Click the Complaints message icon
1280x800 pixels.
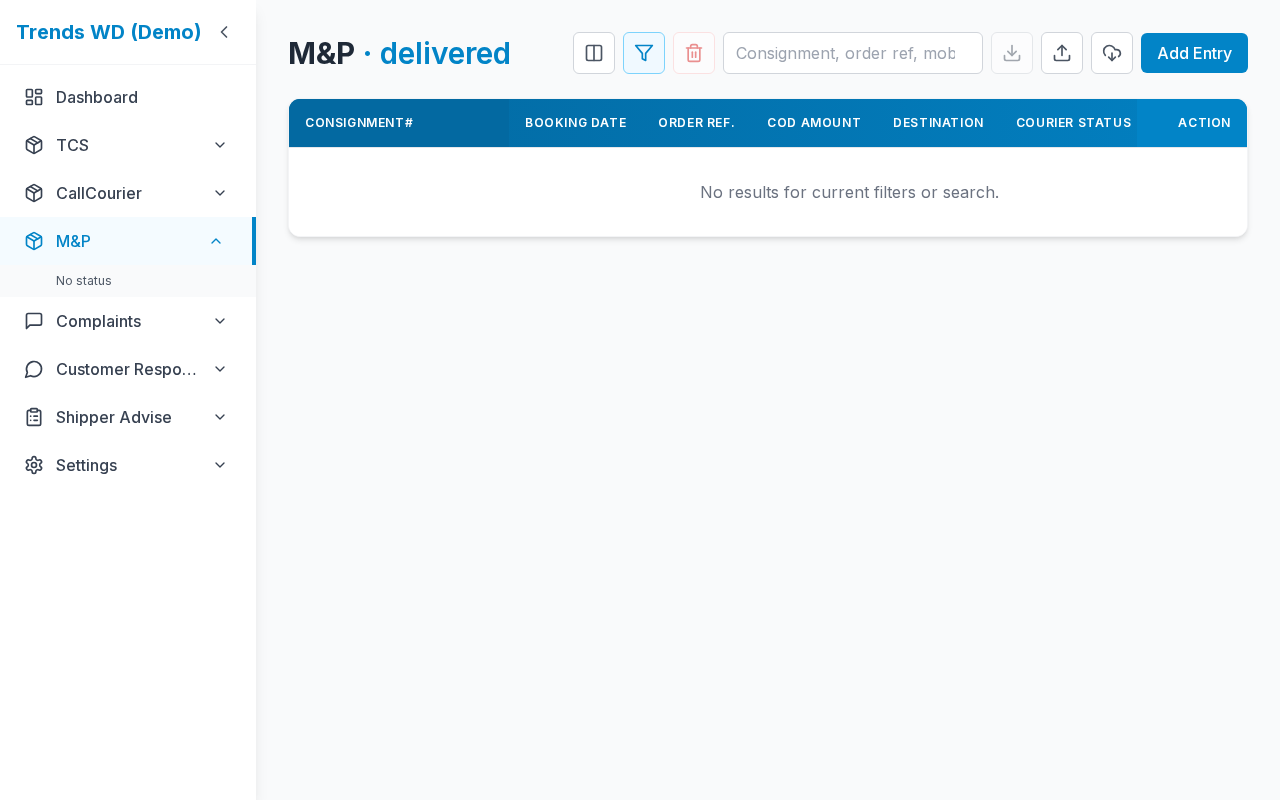click(34, 321)
